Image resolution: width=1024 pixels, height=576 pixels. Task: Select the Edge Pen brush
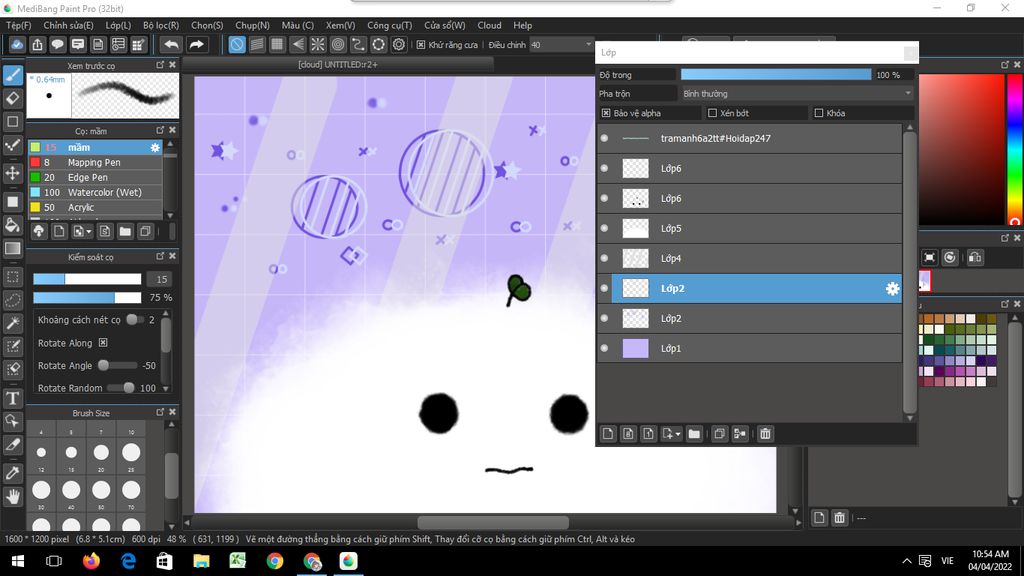95,178
